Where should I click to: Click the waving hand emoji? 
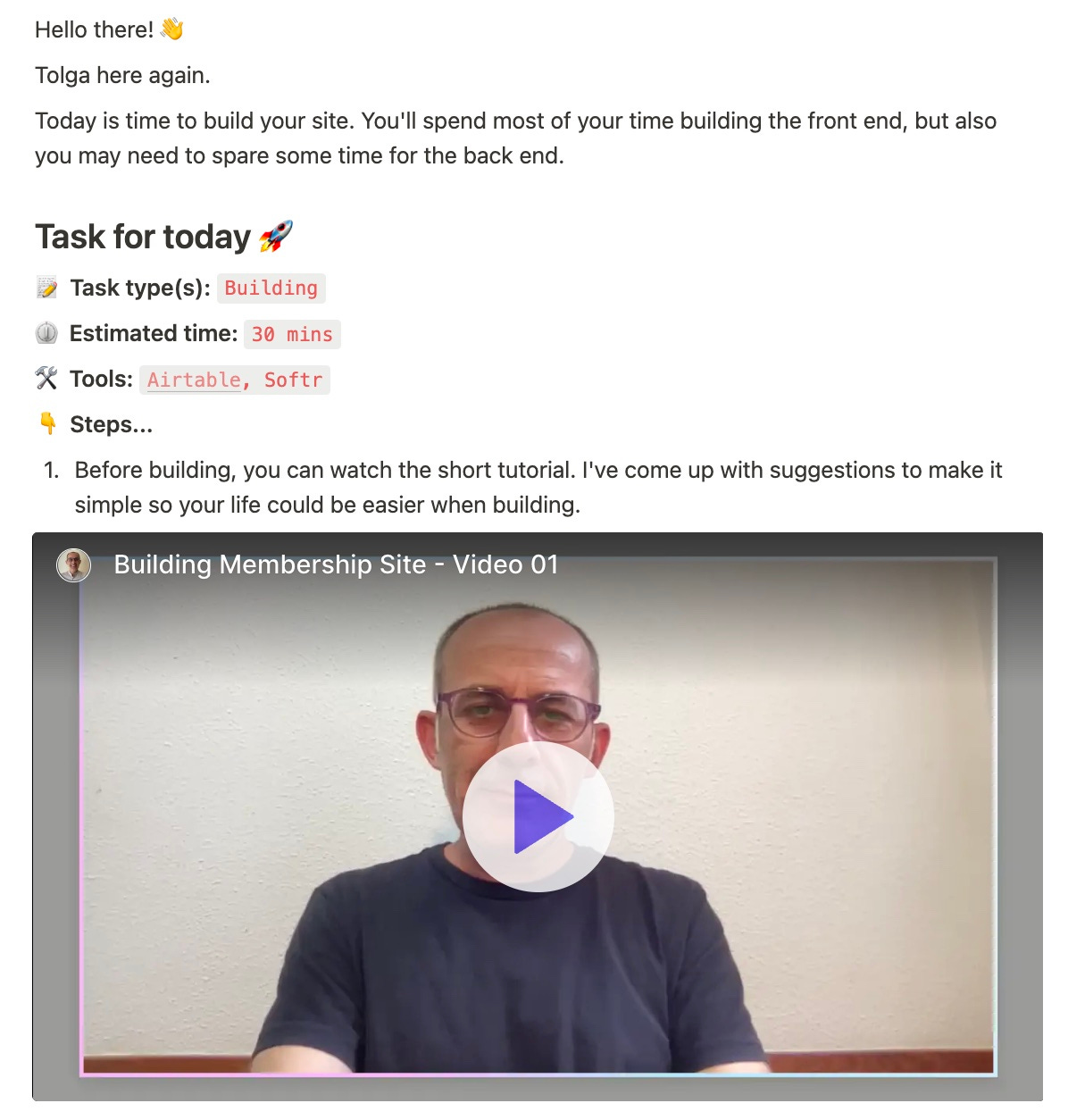(x=172, y=29)
